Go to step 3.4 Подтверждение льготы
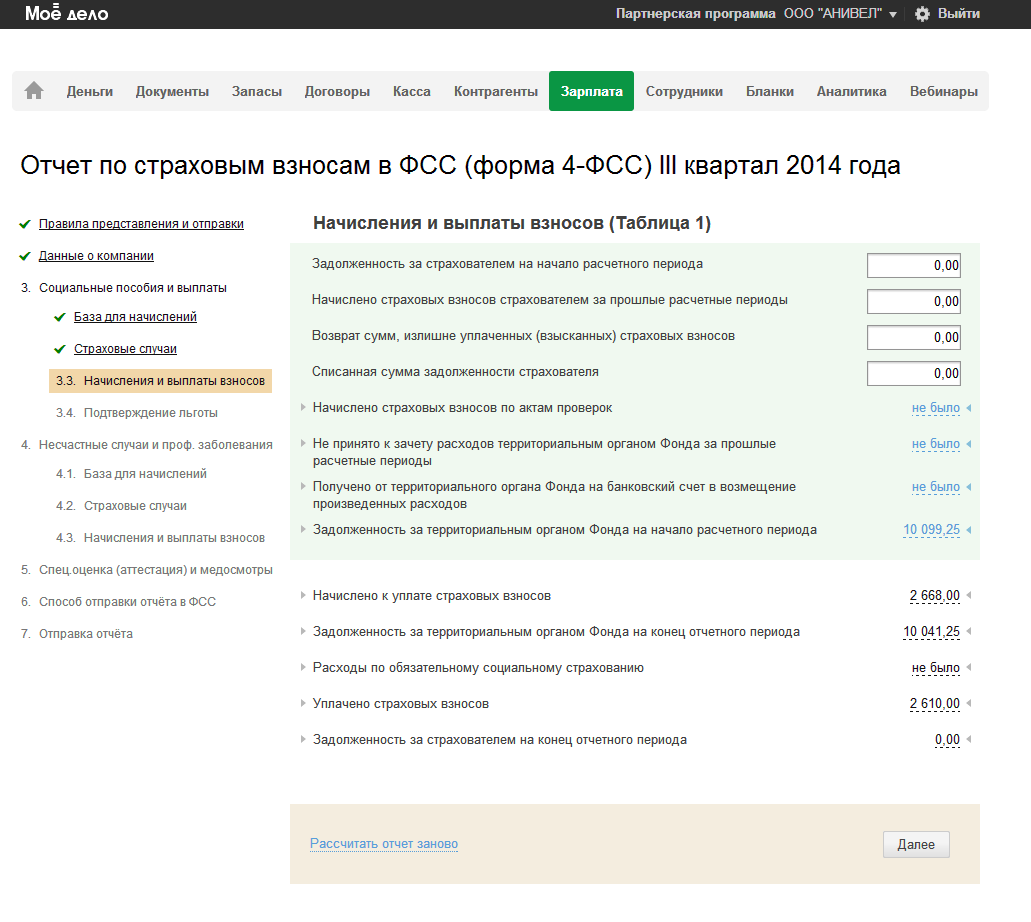1031x922 pixels. click(x=150, y=413)
